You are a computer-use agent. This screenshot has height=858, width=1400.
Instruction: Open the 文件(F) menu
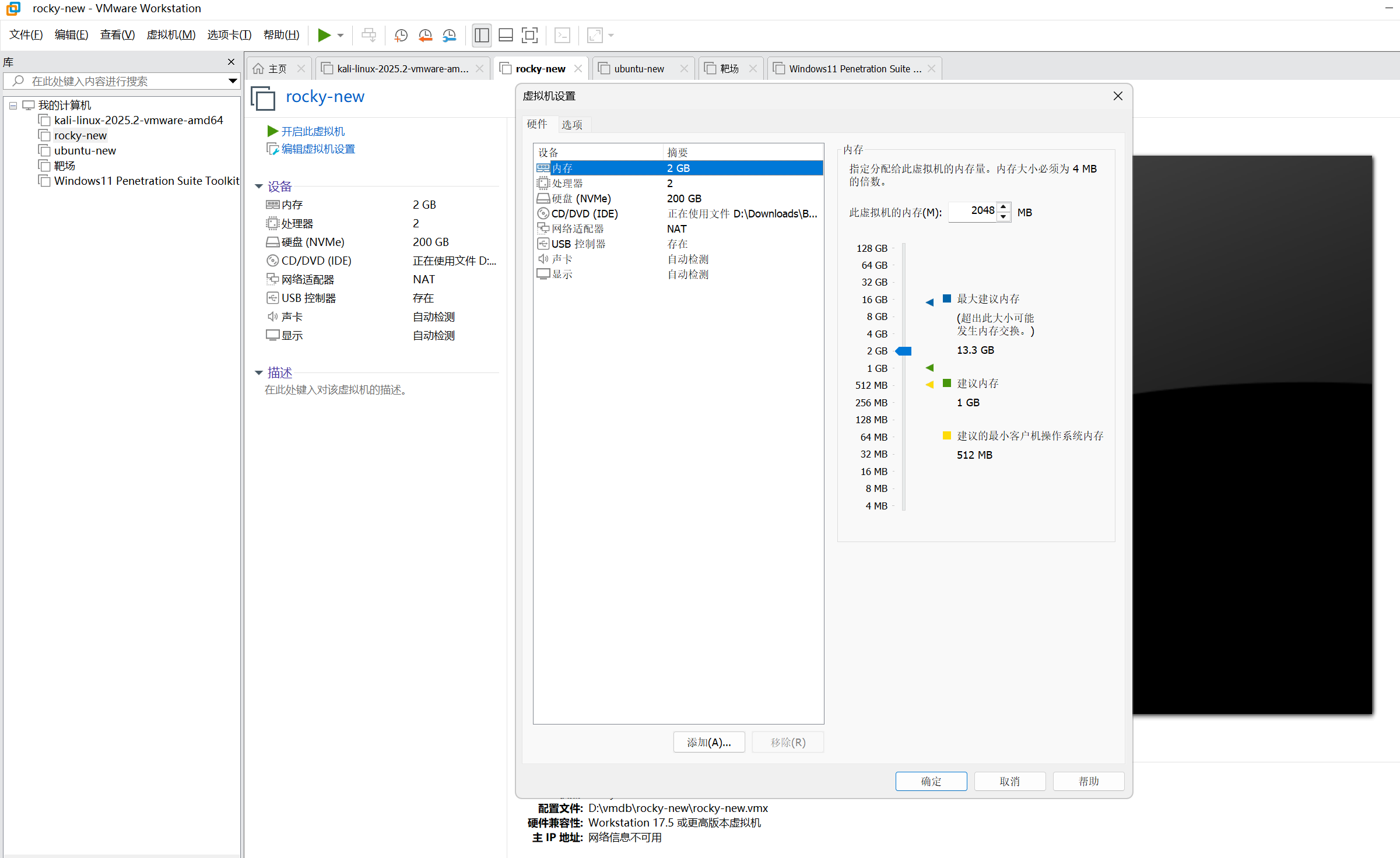[x=26, y=35]
